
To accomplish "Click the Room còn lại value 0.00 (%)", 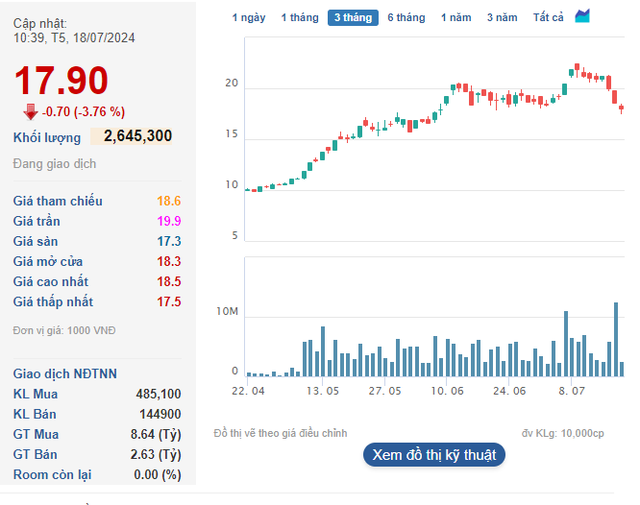I will (157, 475).
